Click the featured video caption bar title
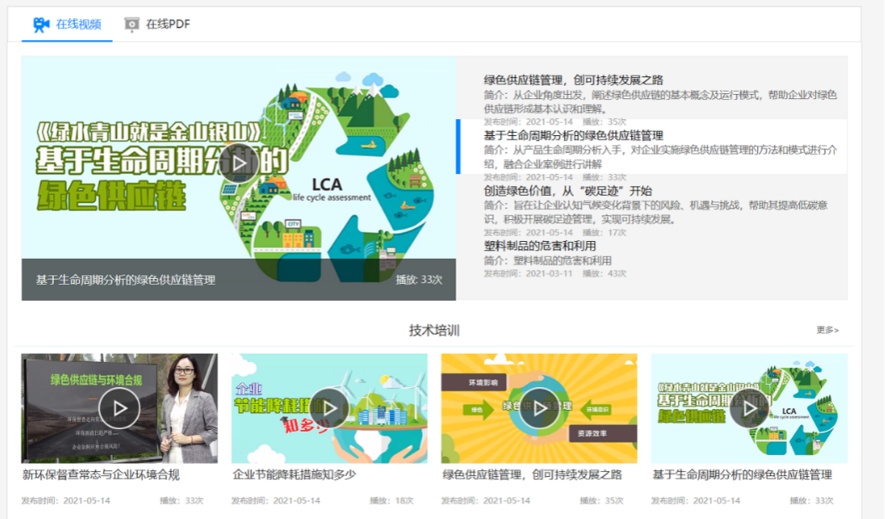This screenshot has width=885, height=519. [126, 280]
